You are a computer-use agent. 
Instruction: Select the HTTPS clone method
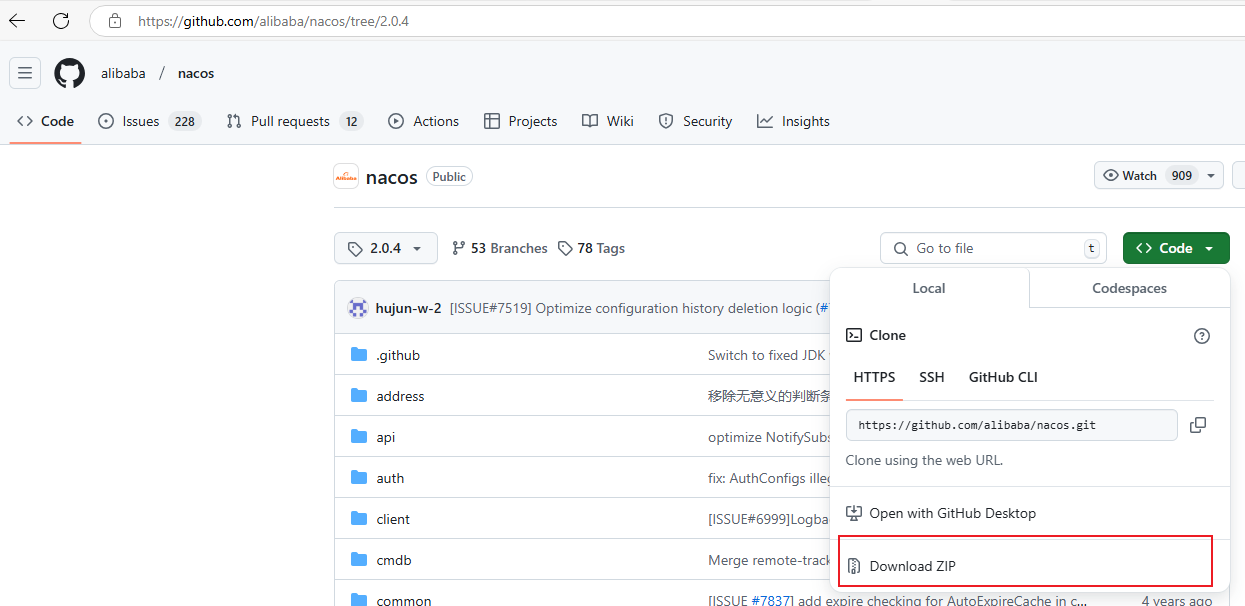pyautogui.click(x=874, y=377)
